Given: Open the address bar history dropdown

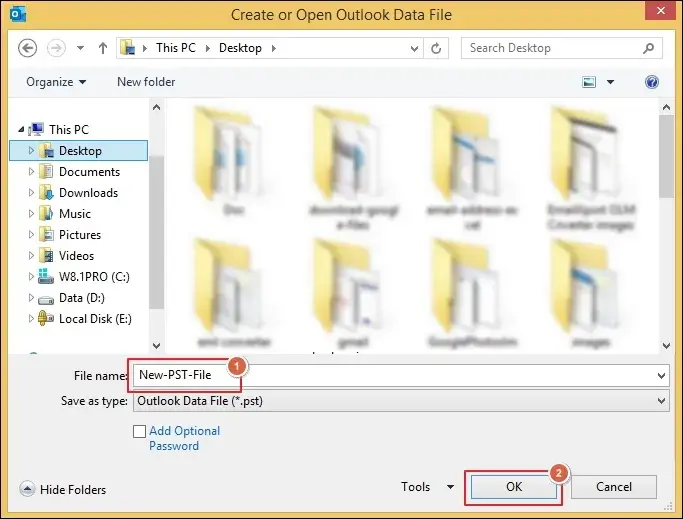Looking at the screenshot, I should 414,48.
